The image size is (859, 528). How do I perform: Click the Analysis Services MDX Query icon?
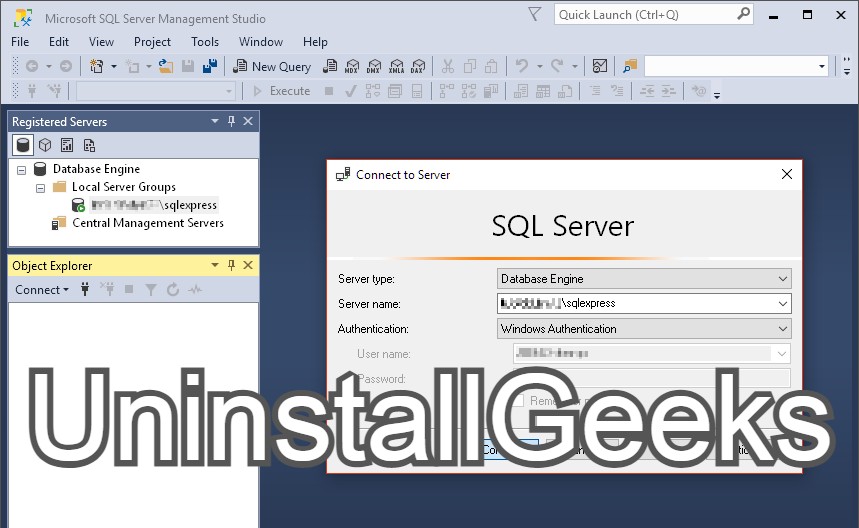(x=352, y=67)
